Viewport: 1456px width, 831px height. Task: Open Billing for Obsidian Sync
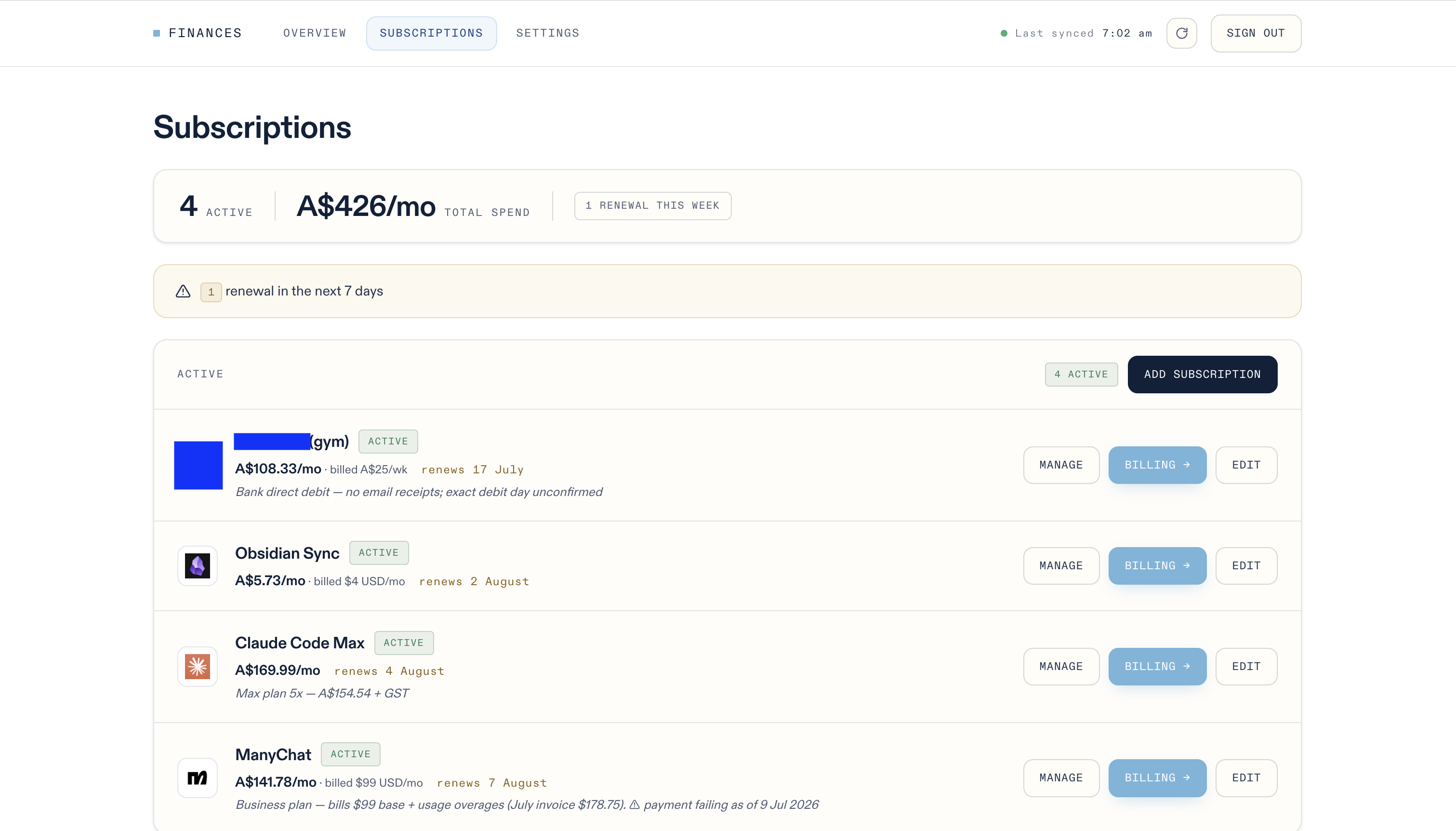coord(1157,565)
